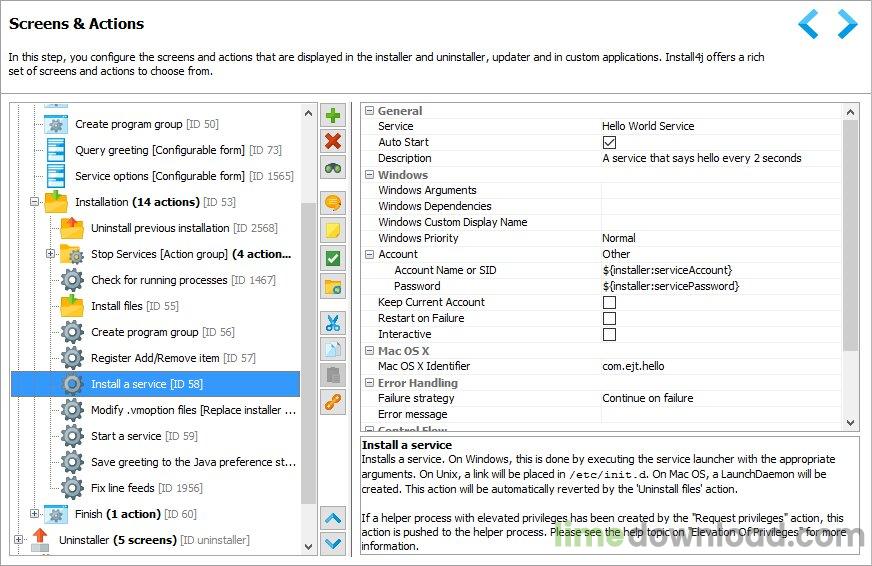
Task: Collapse the Account property group
Action: tap(369, 254)
